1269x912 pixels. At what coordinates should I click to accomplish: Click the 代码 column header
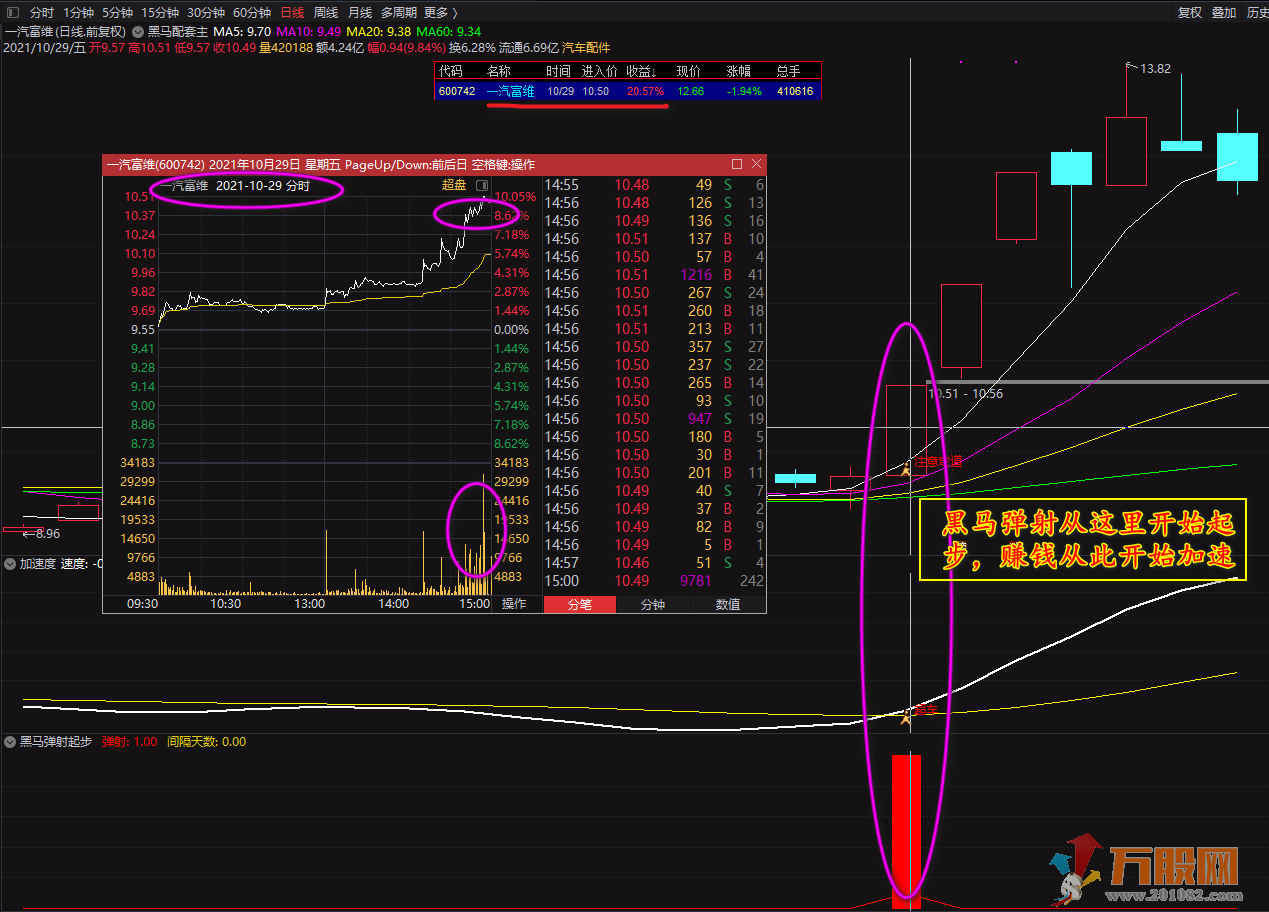[x=451, y=71]
